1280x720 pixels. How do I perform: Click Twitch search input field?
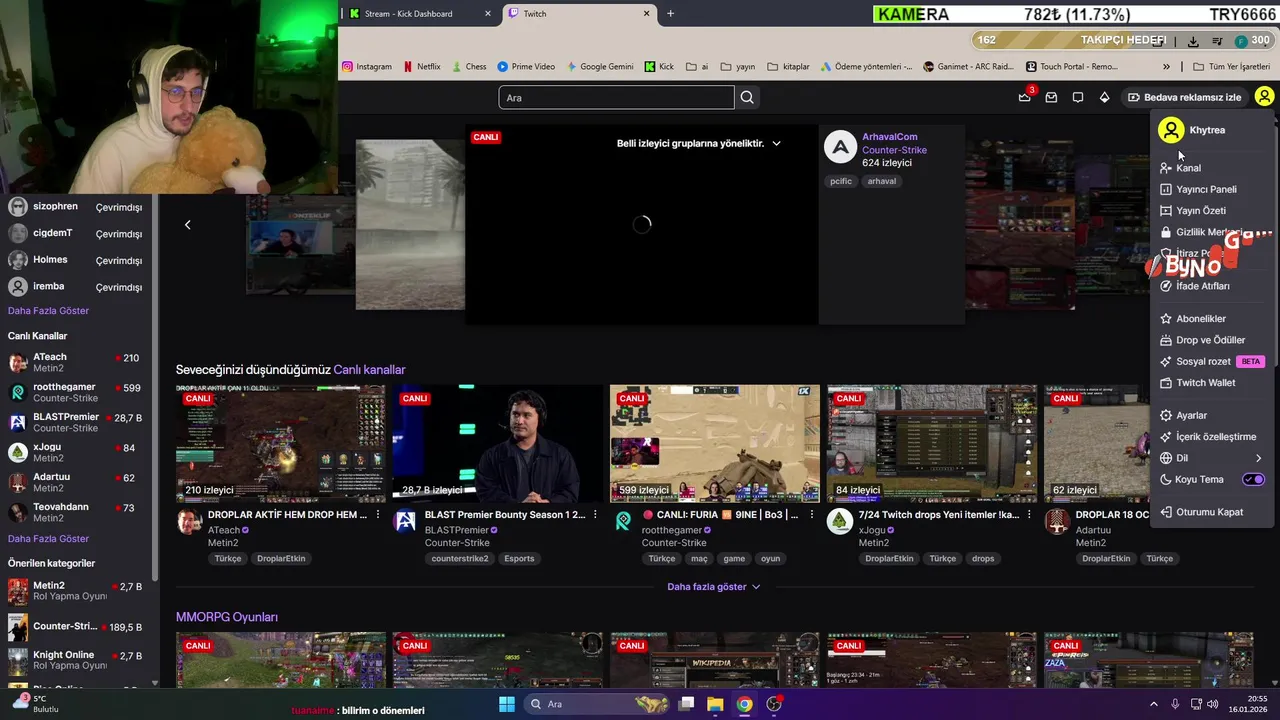click(616, 97)
